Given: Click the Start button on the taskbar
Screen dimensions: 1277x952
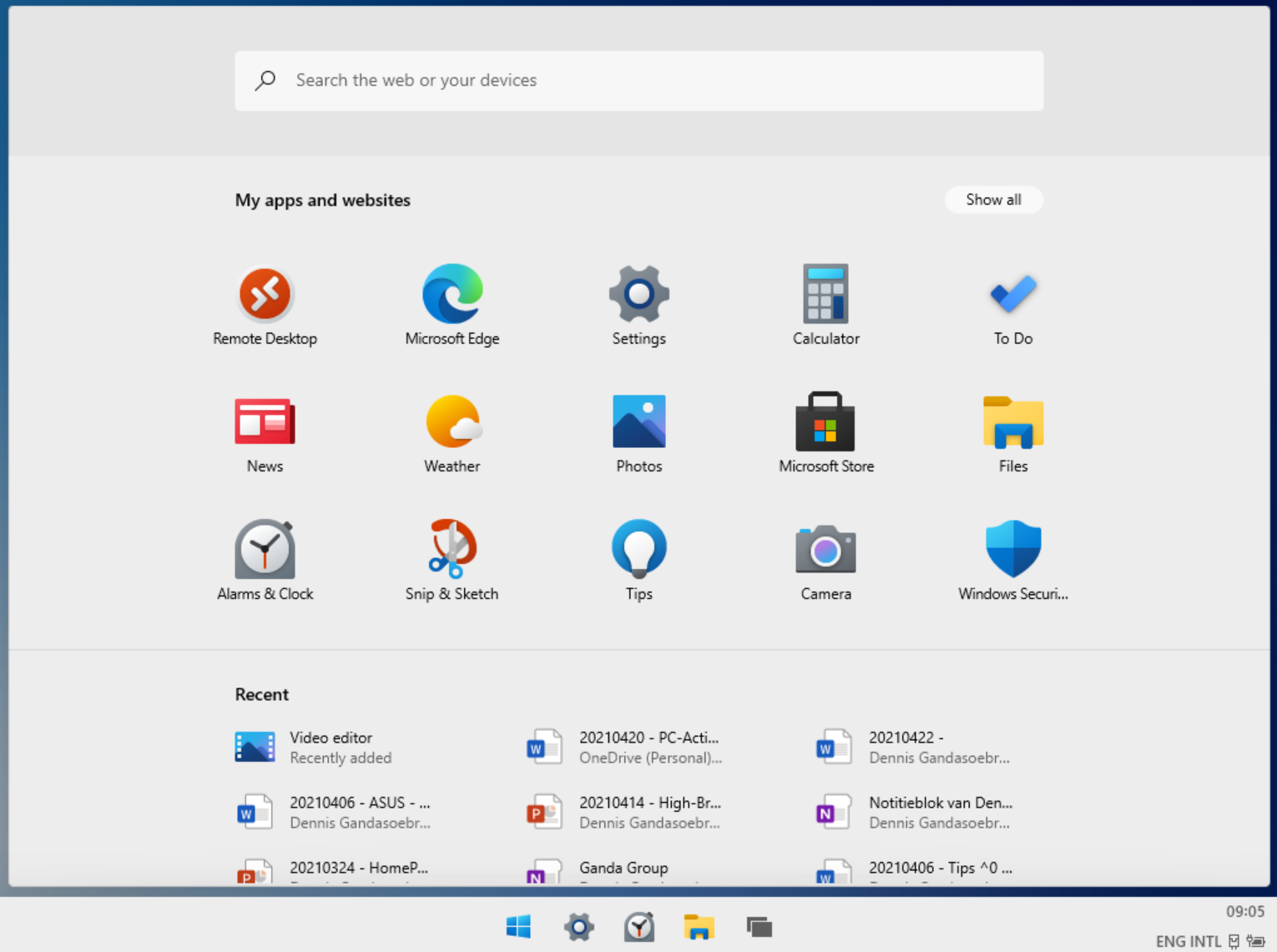Looking at the screenshot, I should click(518, 927).
